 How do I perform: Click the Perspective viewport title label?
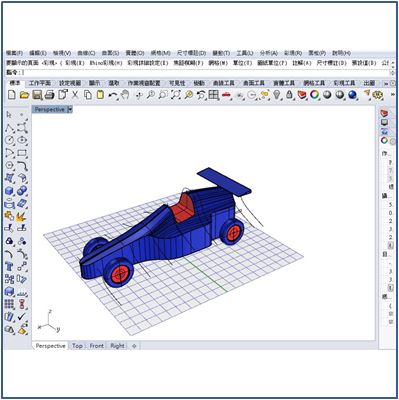click(x=50, y=110)
